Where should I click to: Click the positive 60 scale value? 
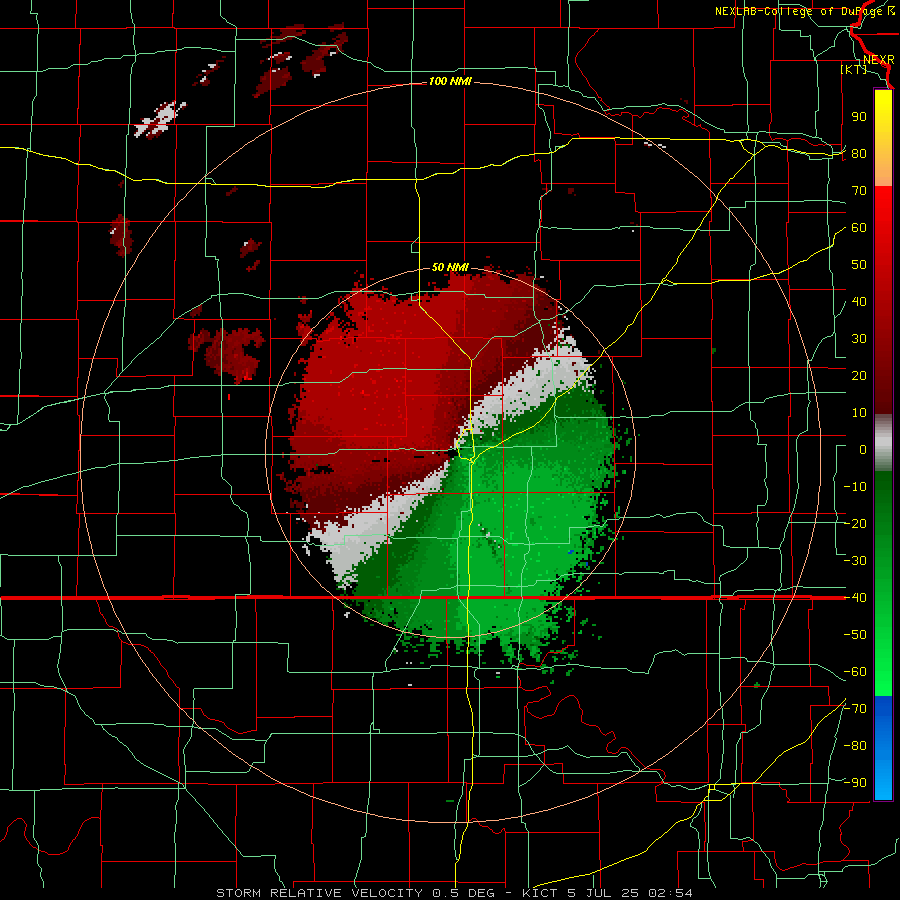(x=859, y=228)
